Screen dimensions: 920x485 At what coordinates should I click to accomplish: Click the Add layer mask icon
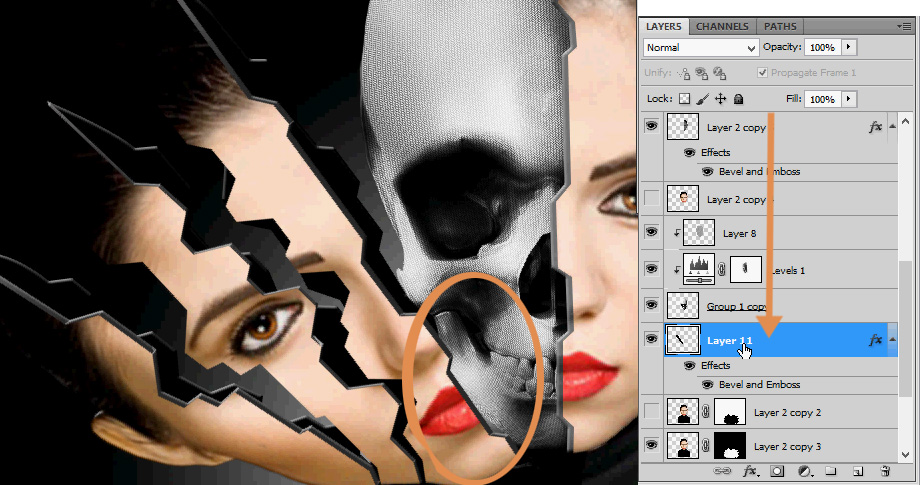point(777,471)
